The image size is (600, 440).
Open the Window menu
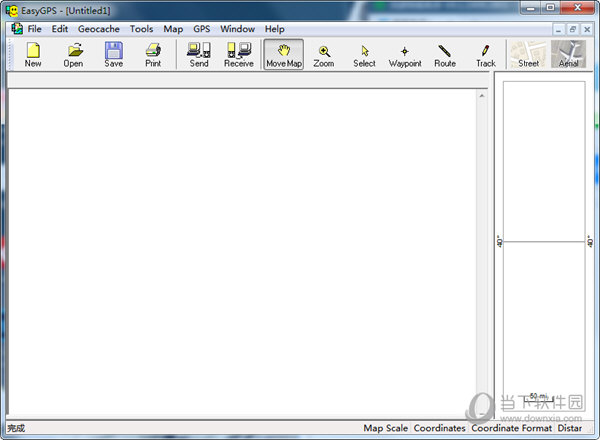pos(238,29)
